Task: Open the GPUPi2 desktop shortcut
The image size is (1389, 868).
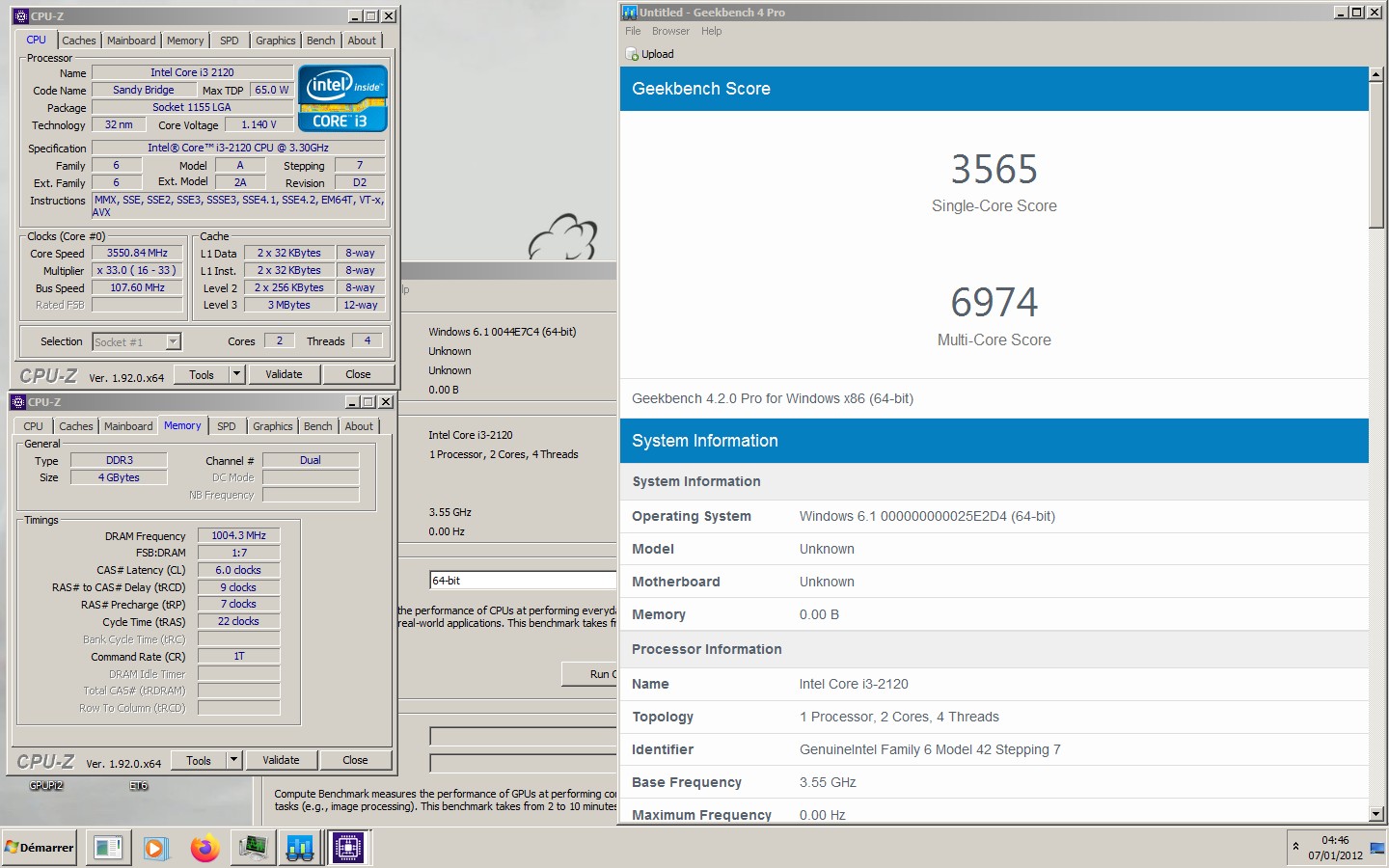Action: pyautogui.click(x=45, y=785)
